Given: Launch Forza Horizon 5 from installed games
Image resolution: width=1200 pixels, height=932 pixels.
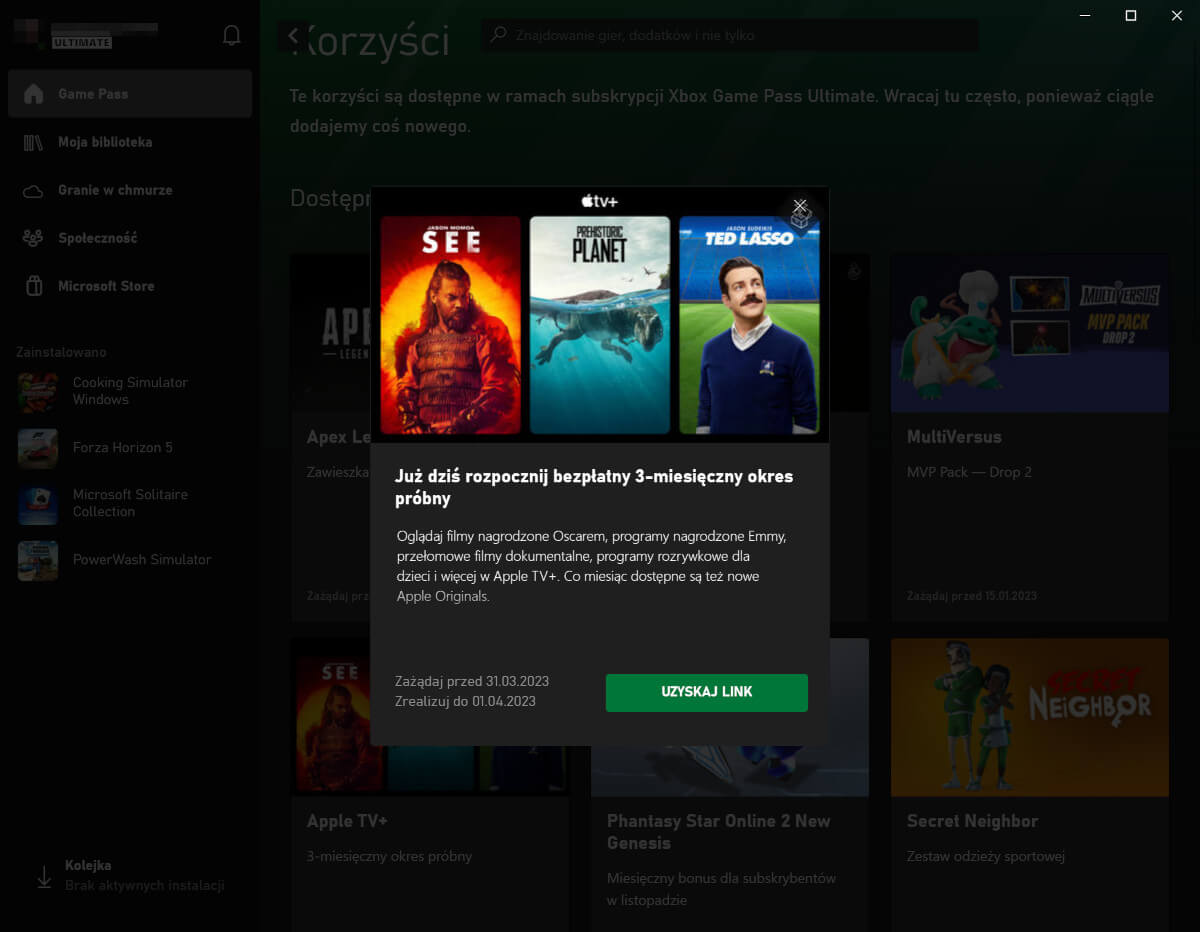Looking at the screenshot, I should (x=122, y=447).
